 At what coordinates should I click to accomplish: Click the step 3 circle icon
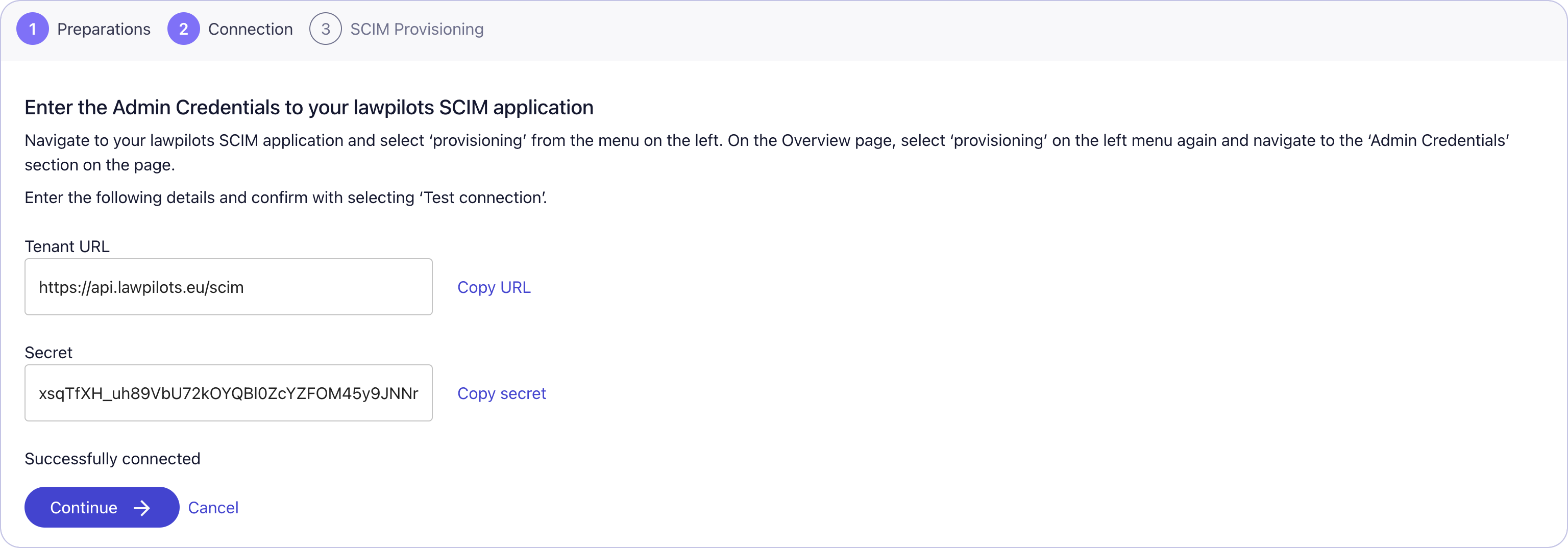coord(326,29)
